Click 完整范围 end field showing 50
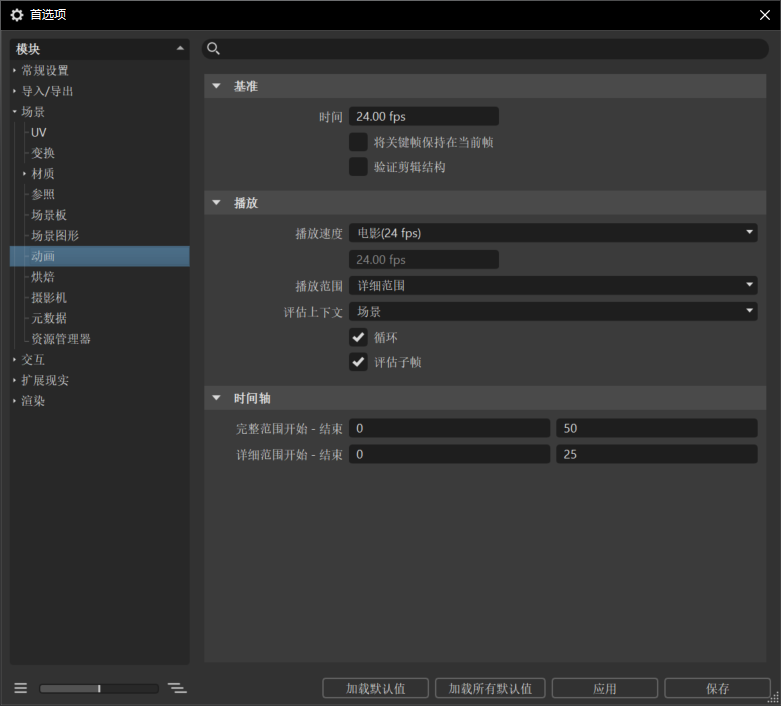Image resolution: width=781 pixels, height=706 pixels. pos(657,428)
